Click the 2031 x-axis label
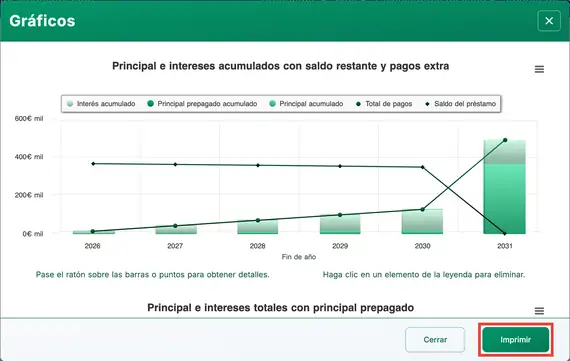The width and height of the screenshot is (570, 361). pos(505,246)
